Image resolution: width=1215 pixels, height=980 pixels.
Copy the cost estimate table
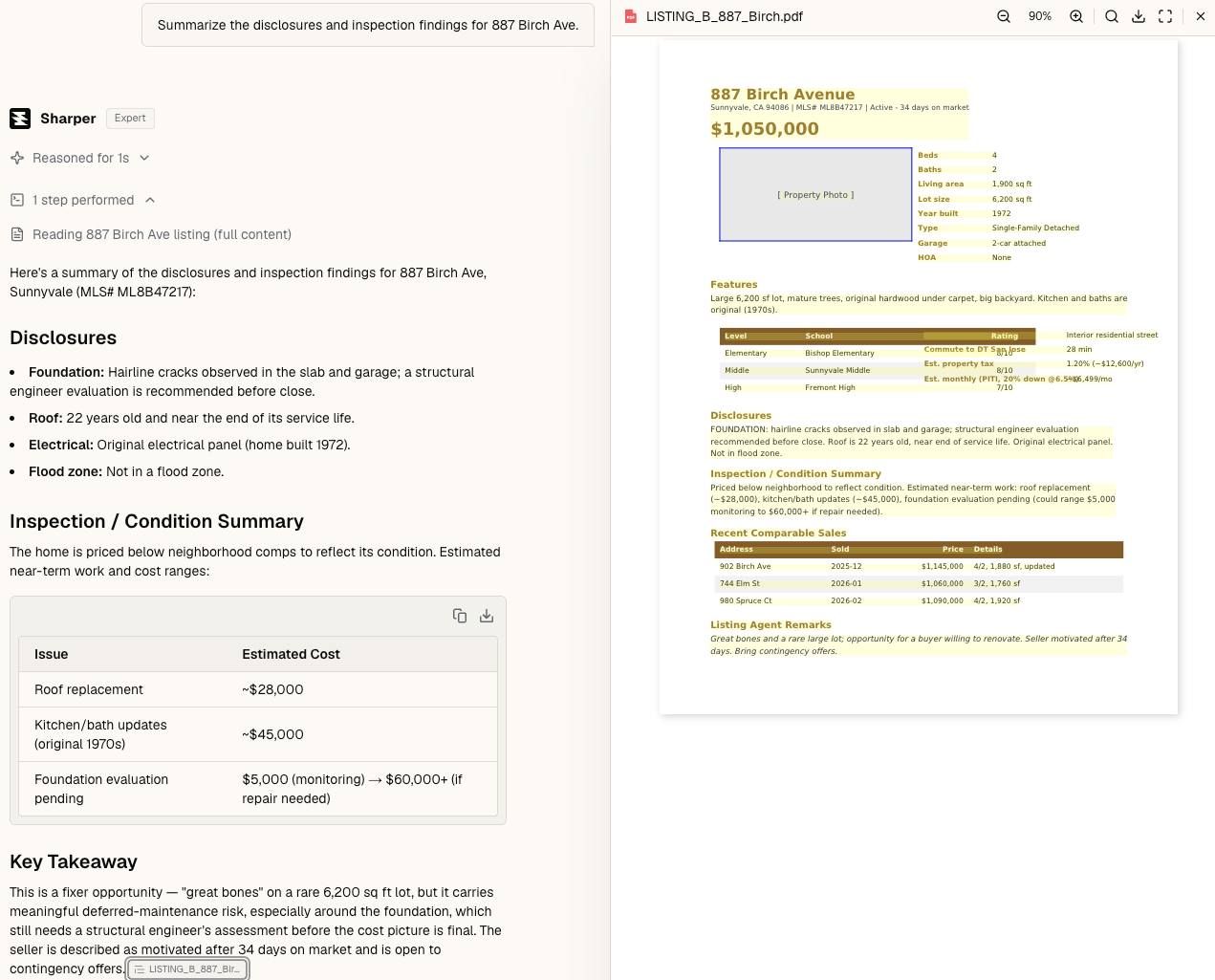click(x=460, y=616)
